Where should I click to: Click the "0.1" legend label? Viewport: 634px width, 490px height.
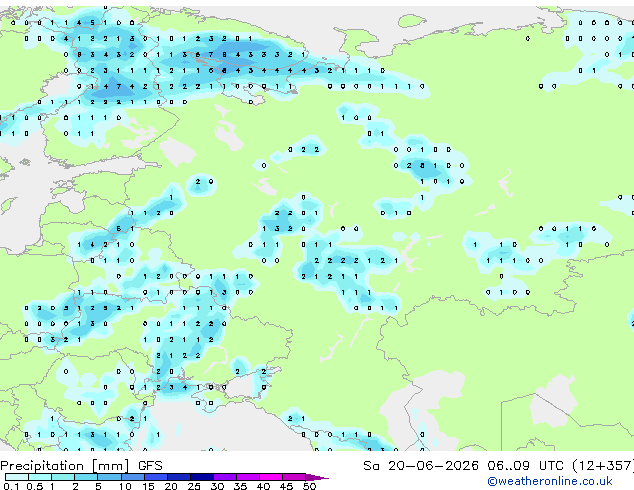point(11,486)
